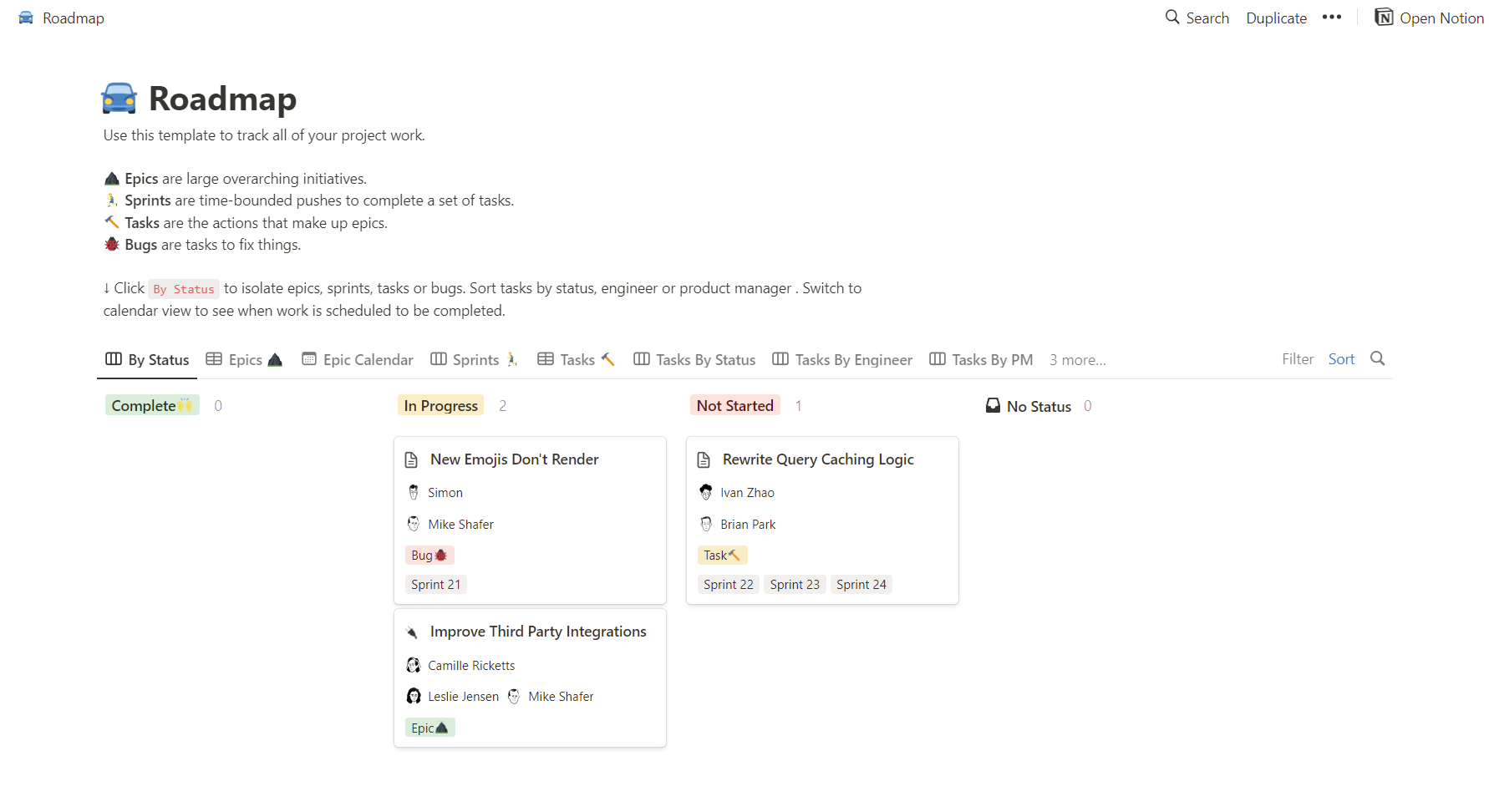This screenshot has width=1489, height=812.
Task: Click the red Not Started status label
Action: [734, 405]
